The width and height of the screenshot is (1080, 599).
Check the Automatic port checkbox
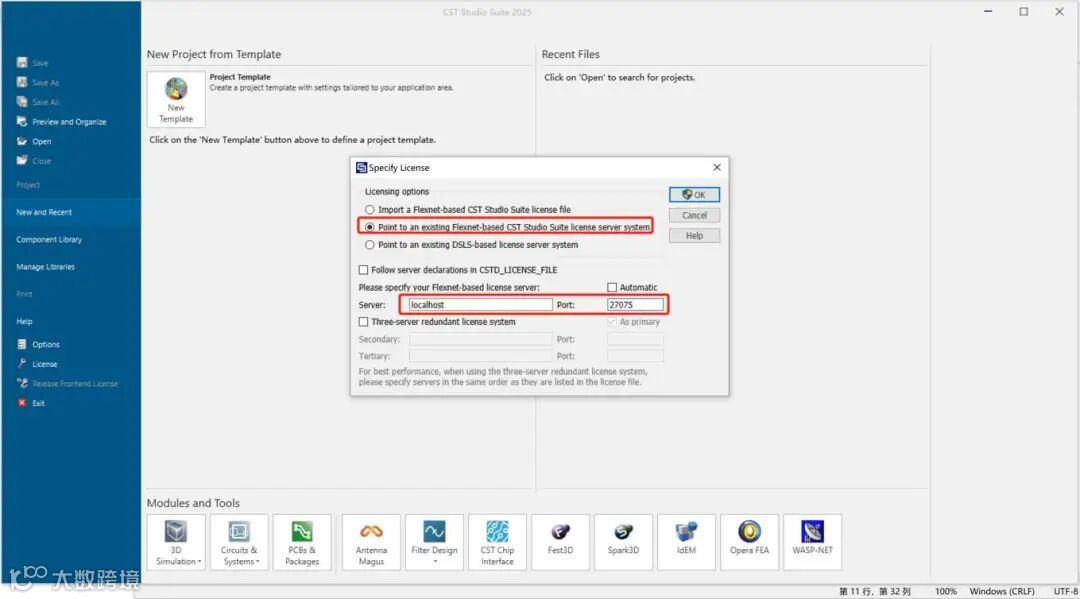612,287
